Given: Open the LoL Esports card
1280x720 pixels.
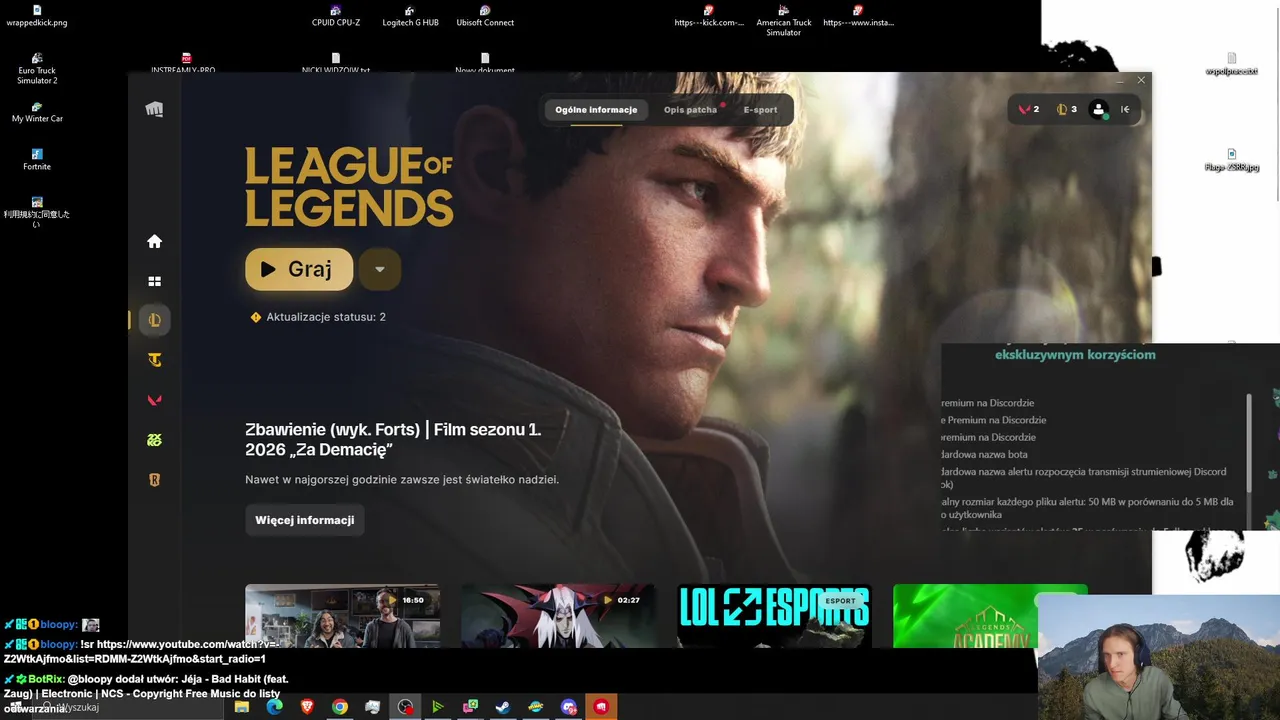Looking at the screenshot, I should pyautogui.click(x=774, y=616).
